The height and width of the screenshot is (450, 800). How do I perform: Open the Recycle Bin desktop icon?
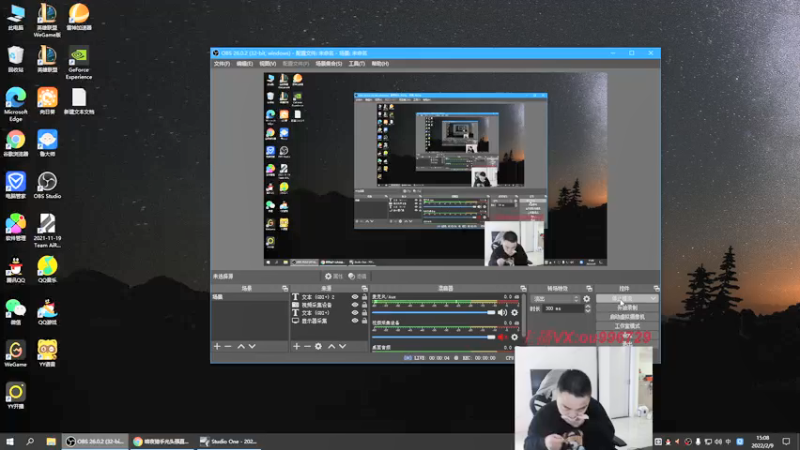(x=16, y=59)
